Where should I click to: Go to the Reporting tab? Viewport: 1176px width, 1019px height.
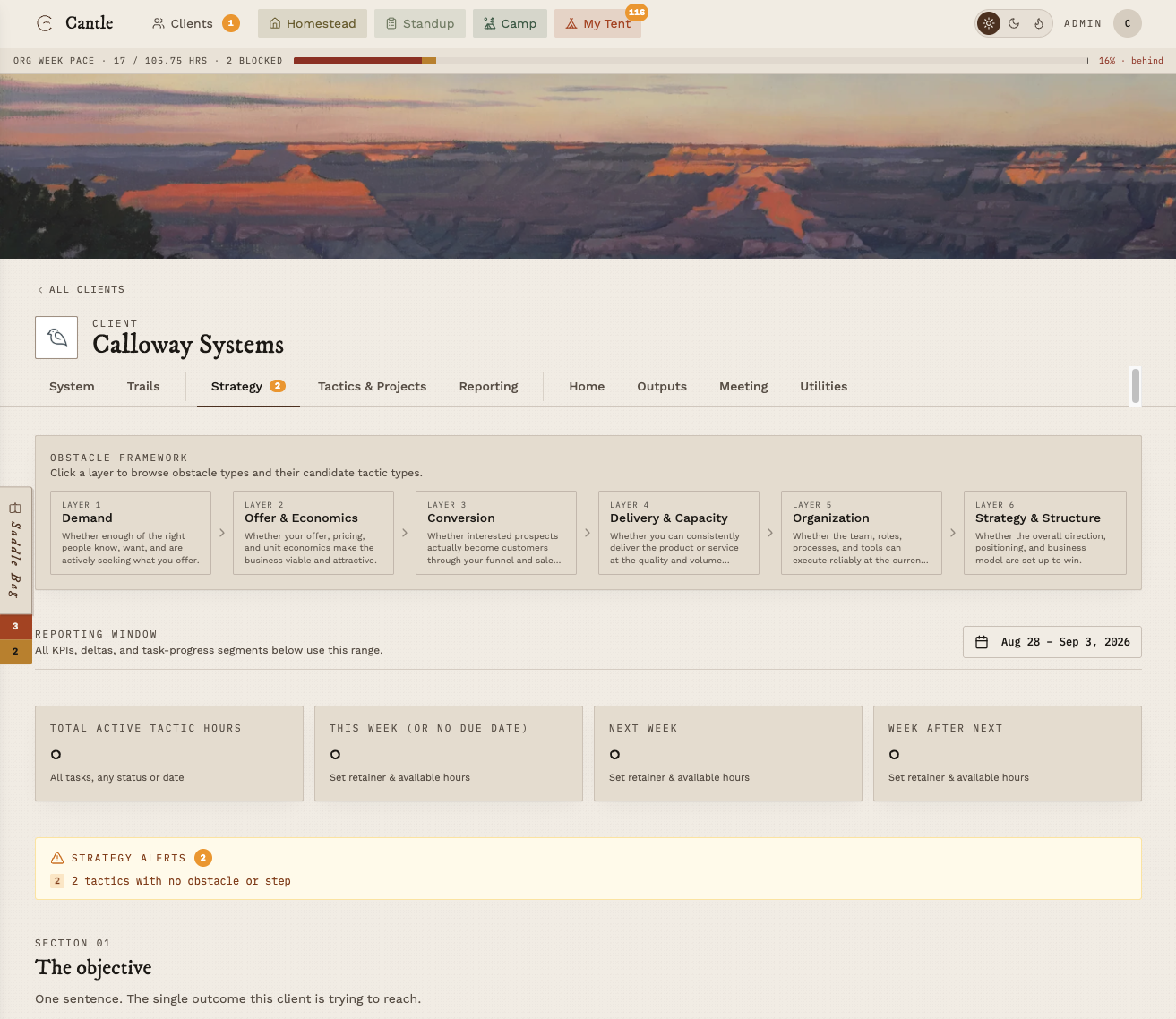[x=488, y=387]
